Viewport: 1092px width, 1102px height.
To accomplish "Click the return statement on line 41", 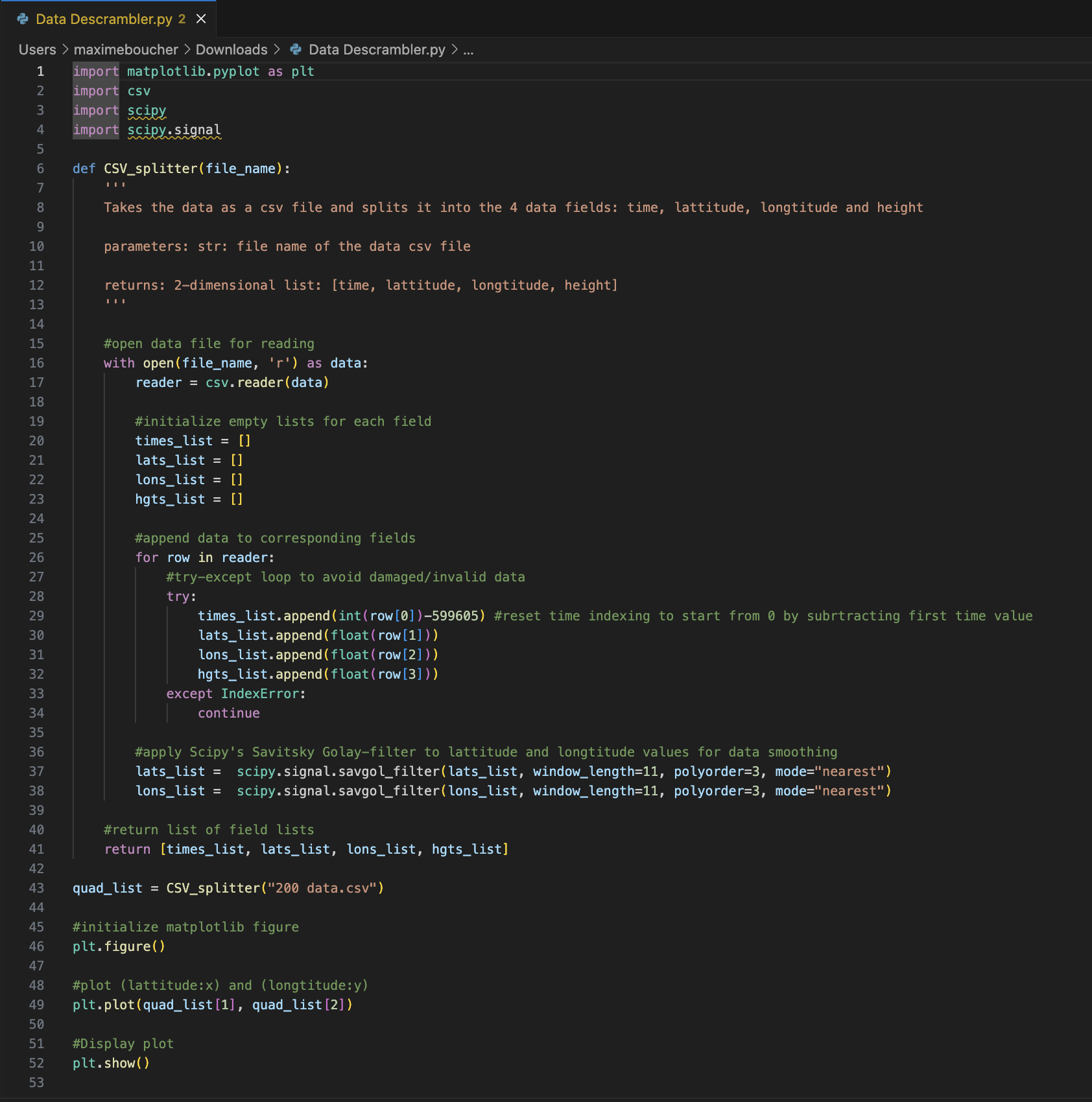I will [x=306, y=849].
